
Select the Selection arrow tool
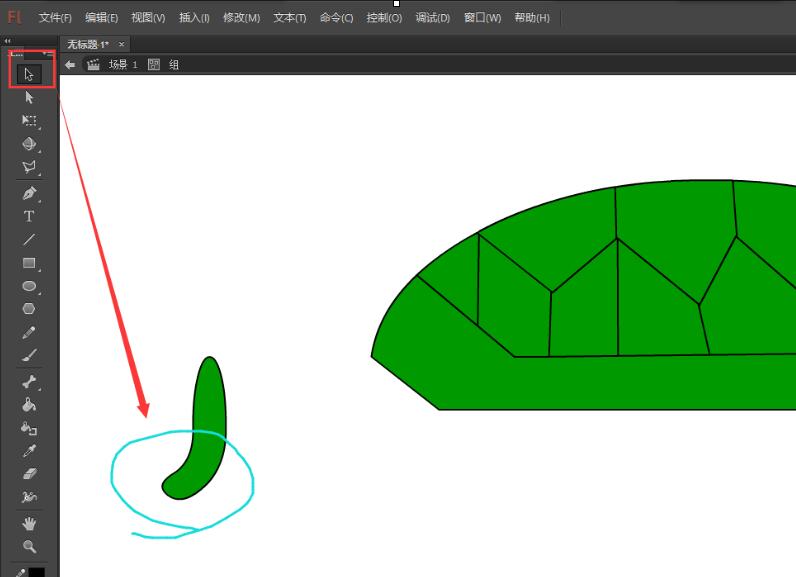click(29, 74)
